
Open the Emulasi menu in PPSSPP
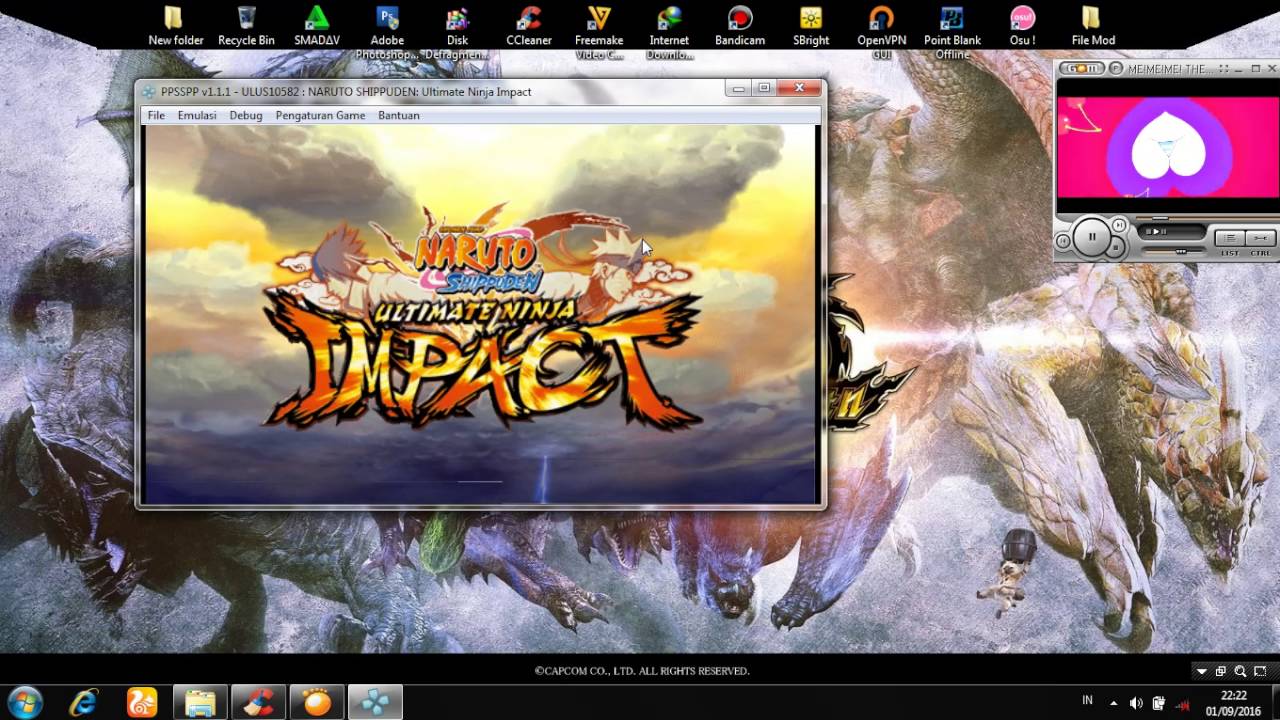point(197,115)
